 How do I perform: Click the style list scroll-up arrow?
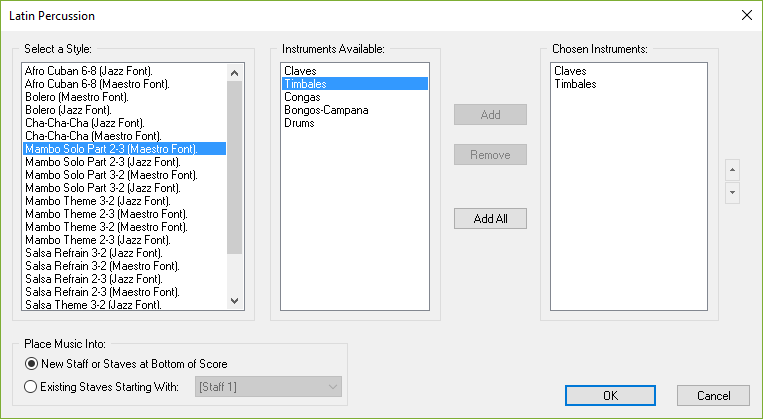coord(235,73)
